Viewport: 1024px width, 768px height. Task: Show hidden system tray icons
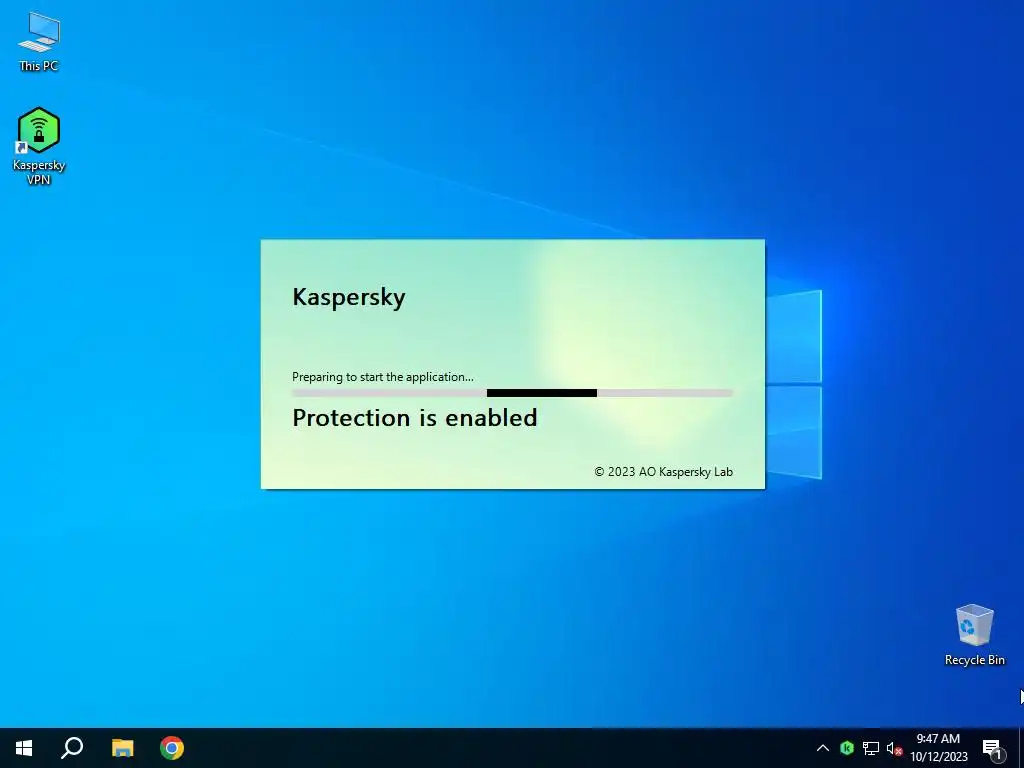(823, 748)
